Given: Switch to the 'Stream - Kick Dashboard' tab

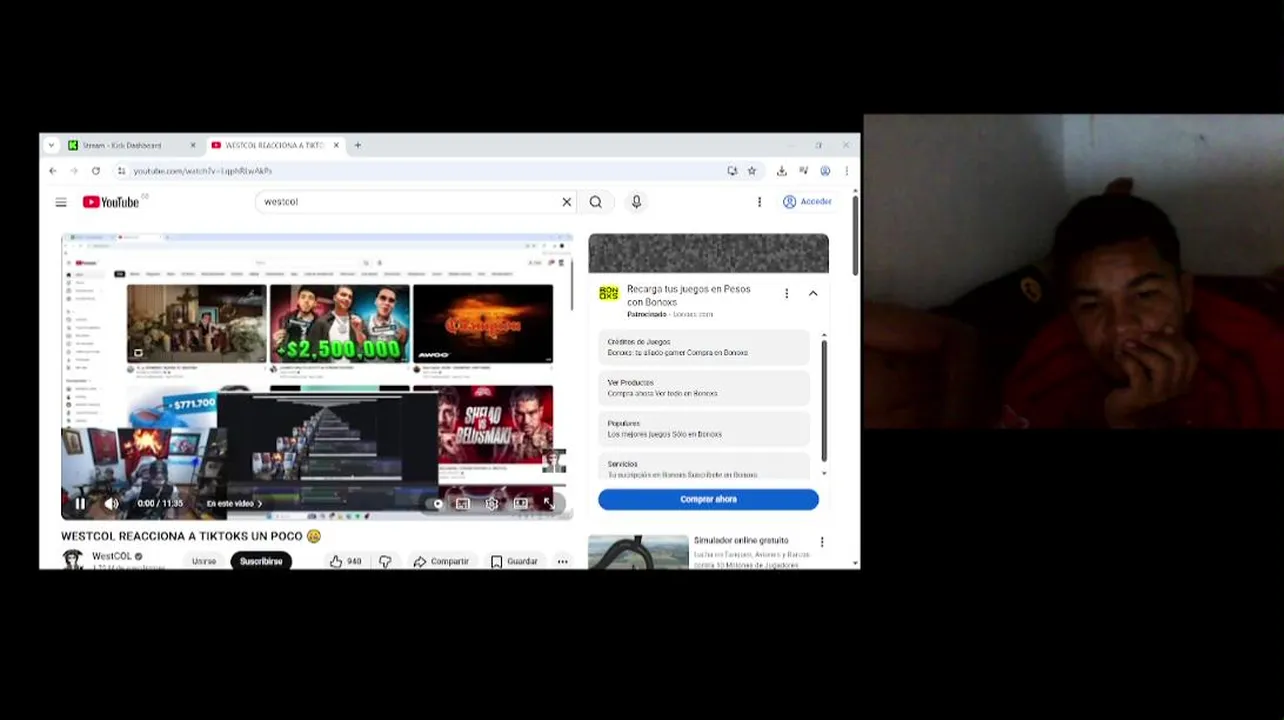Looking at the screenshot, I should pos(122,145).
